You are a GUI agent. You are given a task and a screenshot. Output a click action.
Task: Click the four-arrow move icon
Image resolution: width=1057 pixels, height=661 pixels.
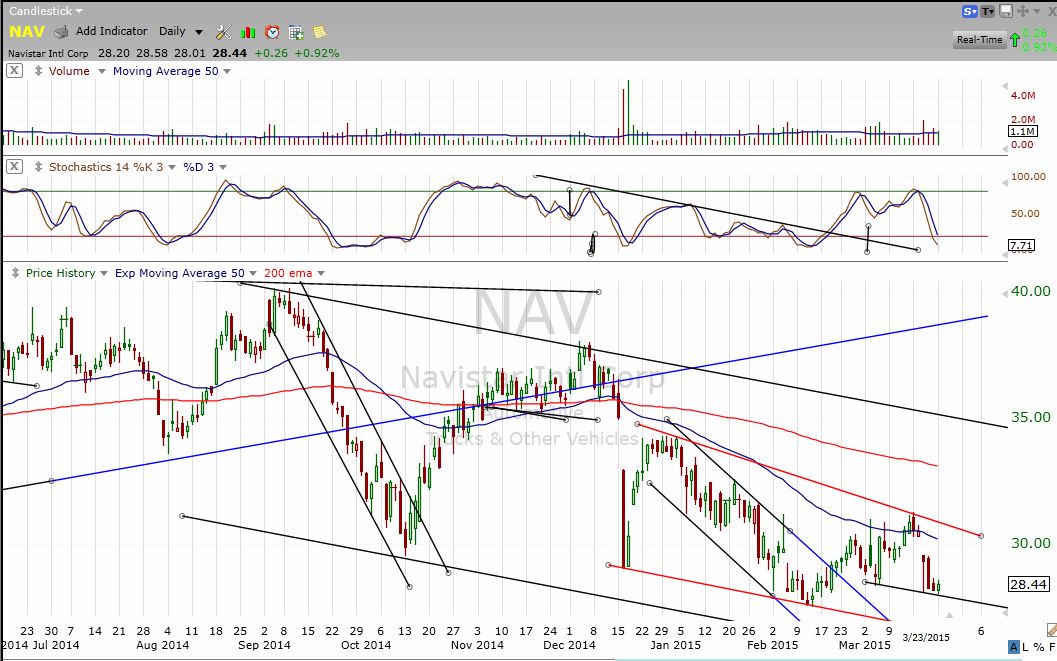tap(1025, 11)
